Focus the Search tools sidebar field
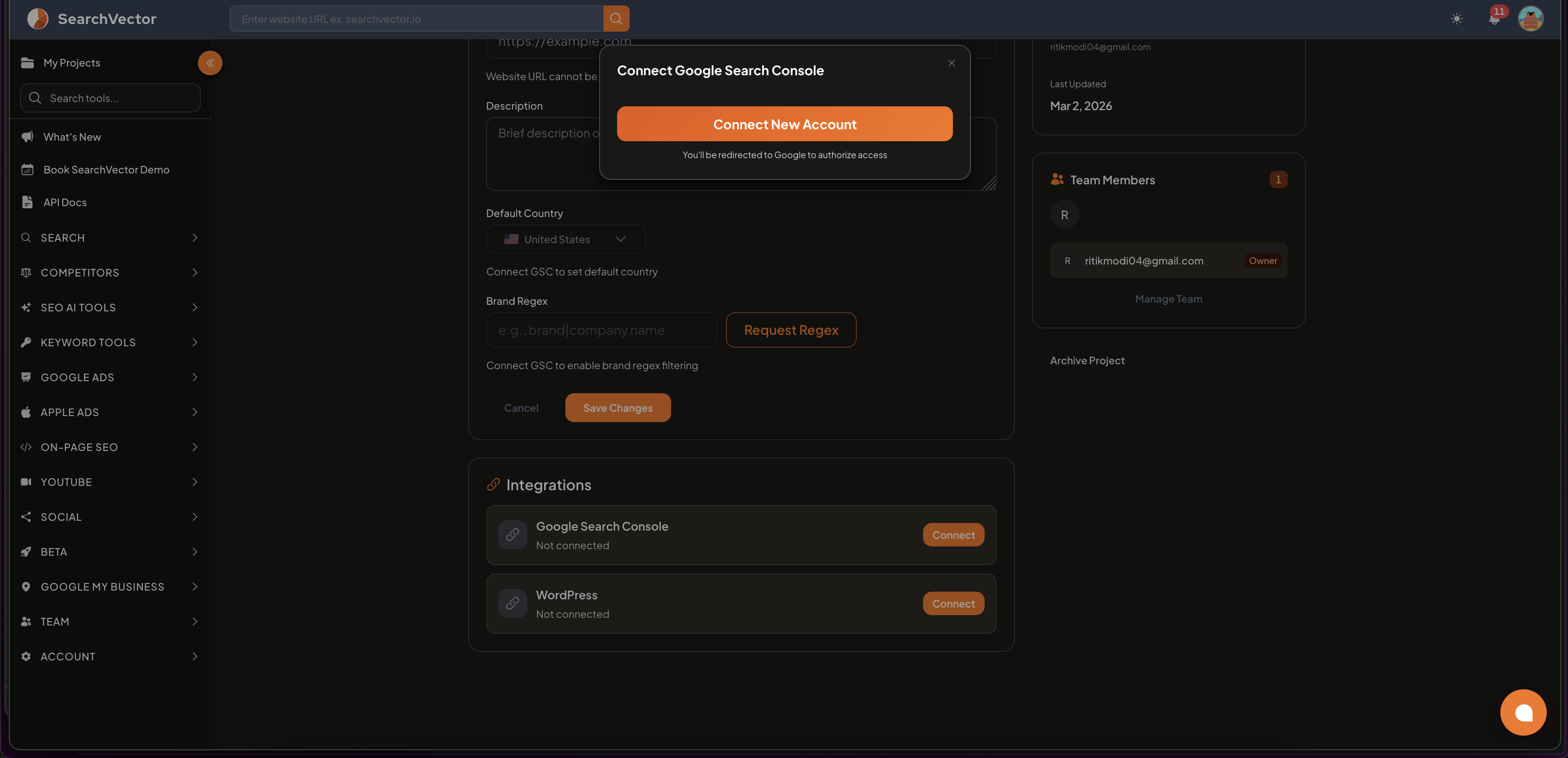Screen dimensions: 1568x758 pyautogui.click(x=110, y=98)
